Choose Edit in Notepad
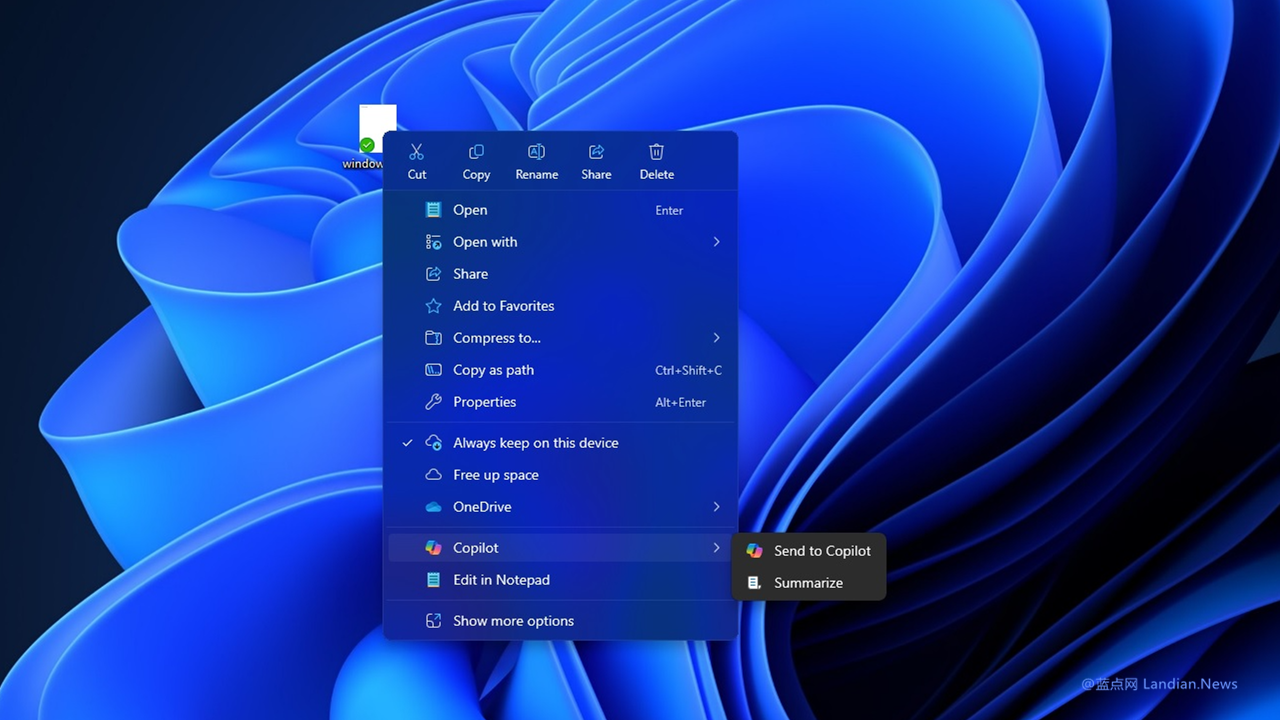This screenshot has height=720, width=1280. [x=560, y=580]
